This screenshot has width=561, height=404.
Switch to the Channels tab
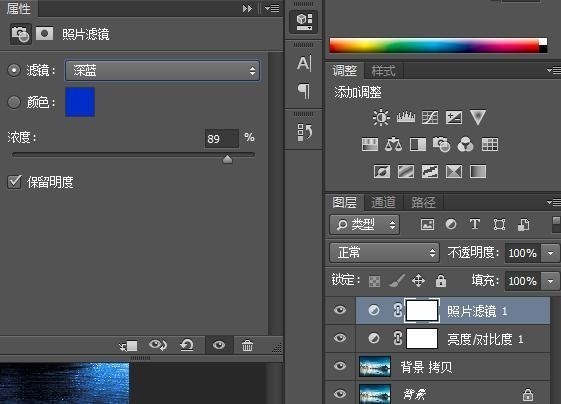[x=383, y=203]
